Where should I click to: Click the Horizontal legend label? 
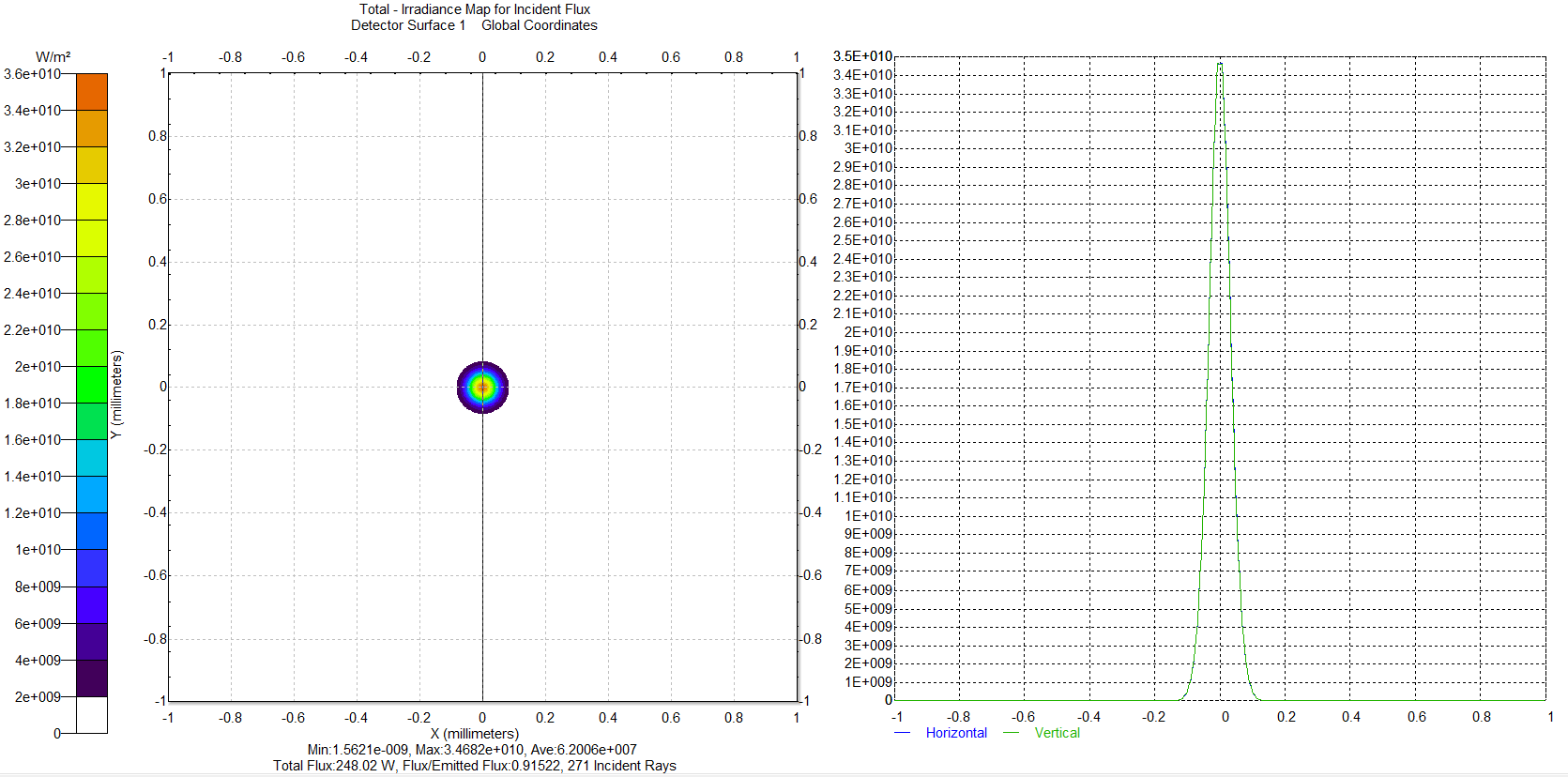click(x=955, y=733)
